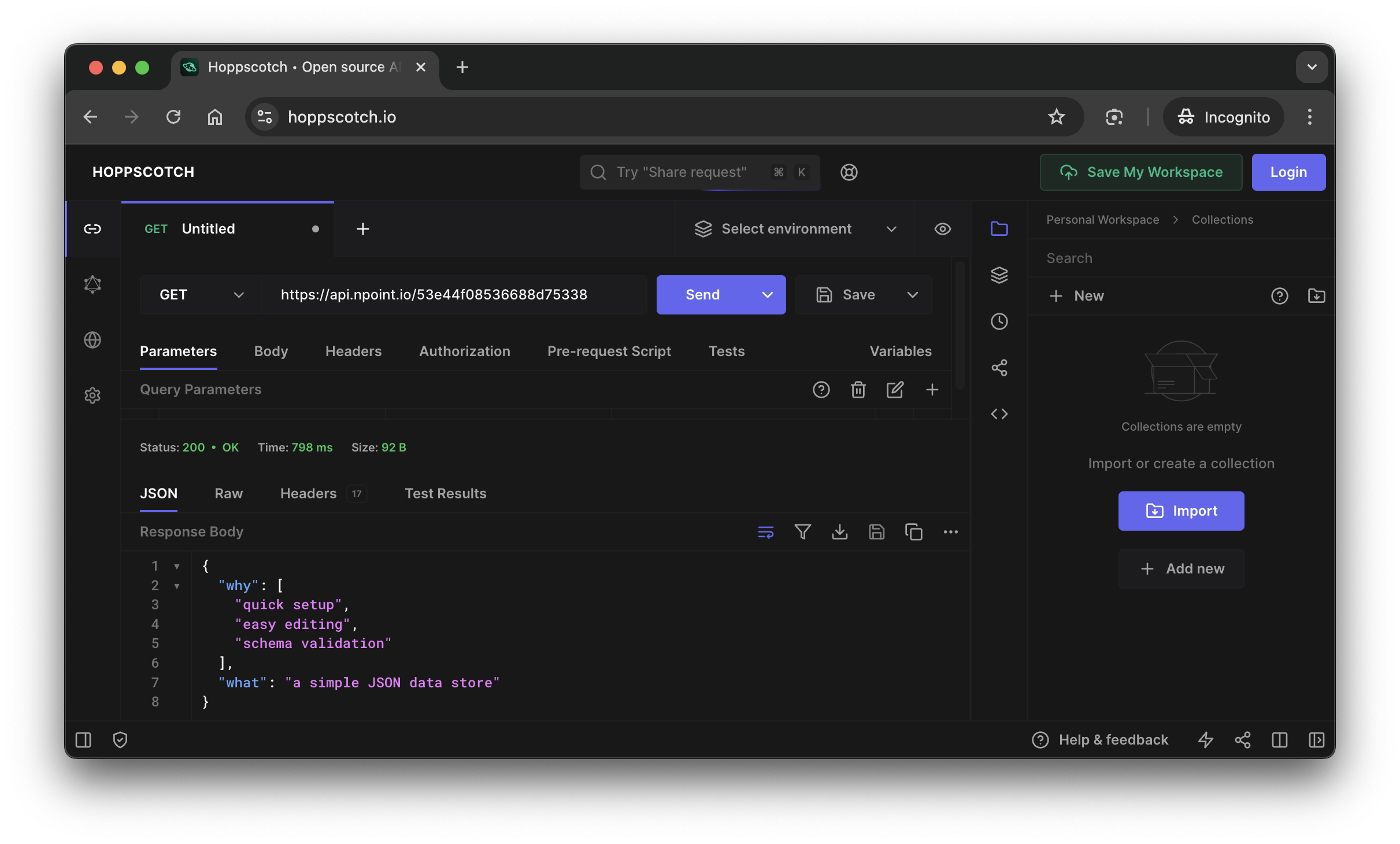Reload the page in browser toolbar
The width and height of the screenshot is (1400, 844).
tap(173, 117)
